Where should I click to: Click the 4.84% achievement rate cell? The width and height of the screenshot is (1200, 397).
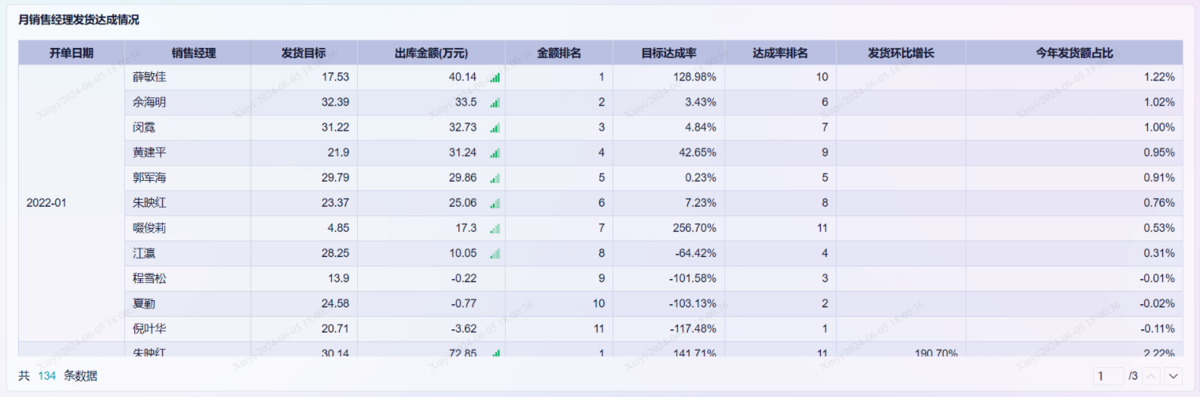coord(669,127)
